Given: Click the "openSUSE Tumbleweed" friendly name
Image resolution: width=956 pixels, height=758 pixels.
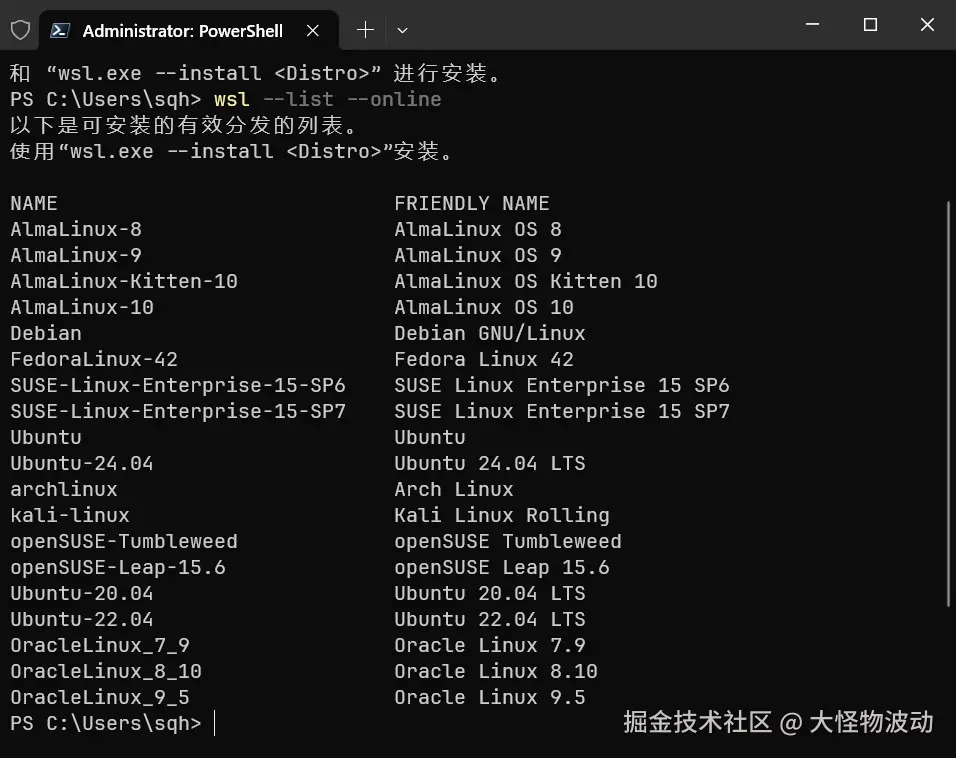Looking at the screenshot, I should coord(508,541).
